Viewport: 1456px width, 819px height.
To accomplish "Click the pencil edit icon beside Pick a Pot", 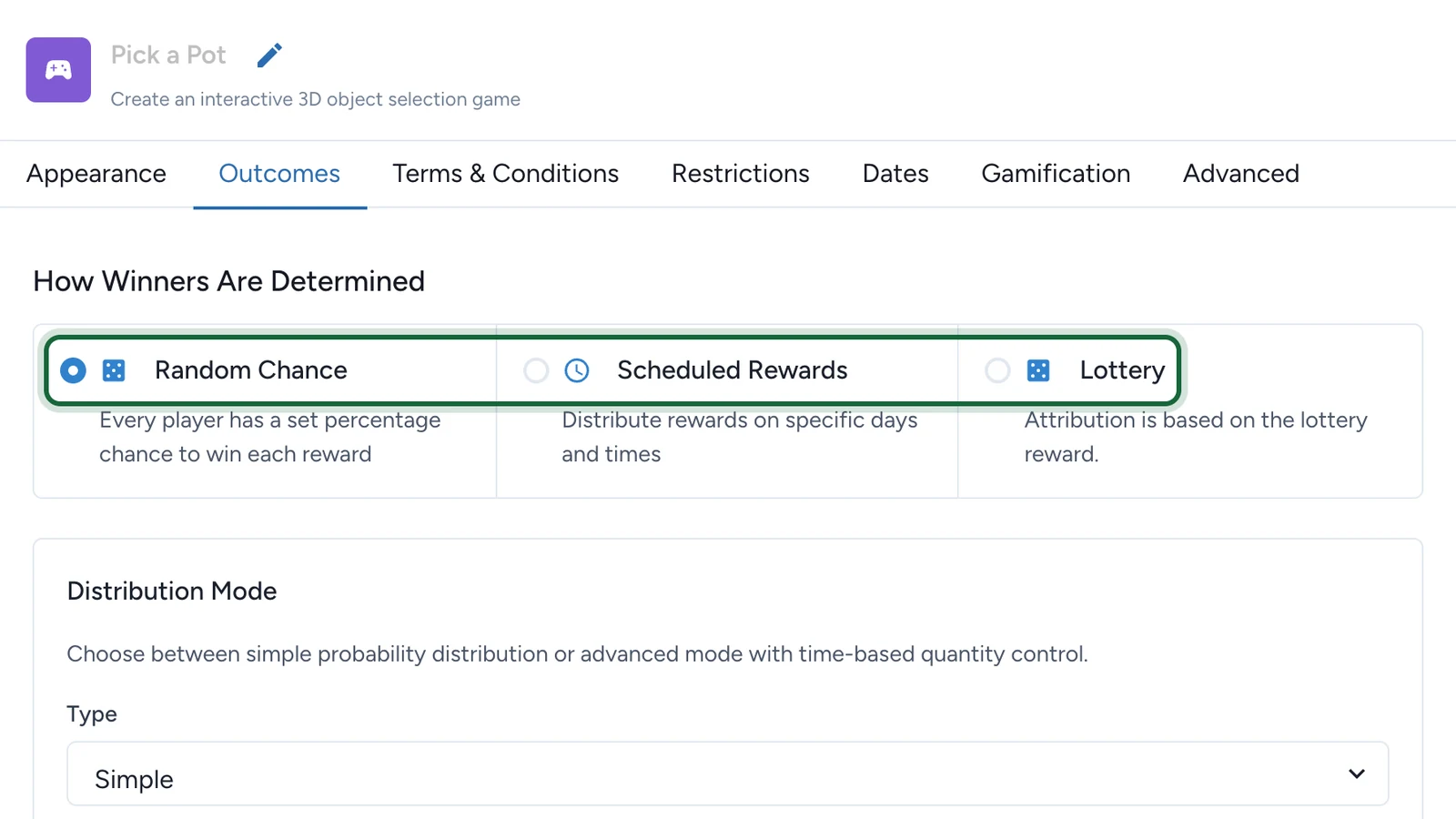I will tap(269, 56).
